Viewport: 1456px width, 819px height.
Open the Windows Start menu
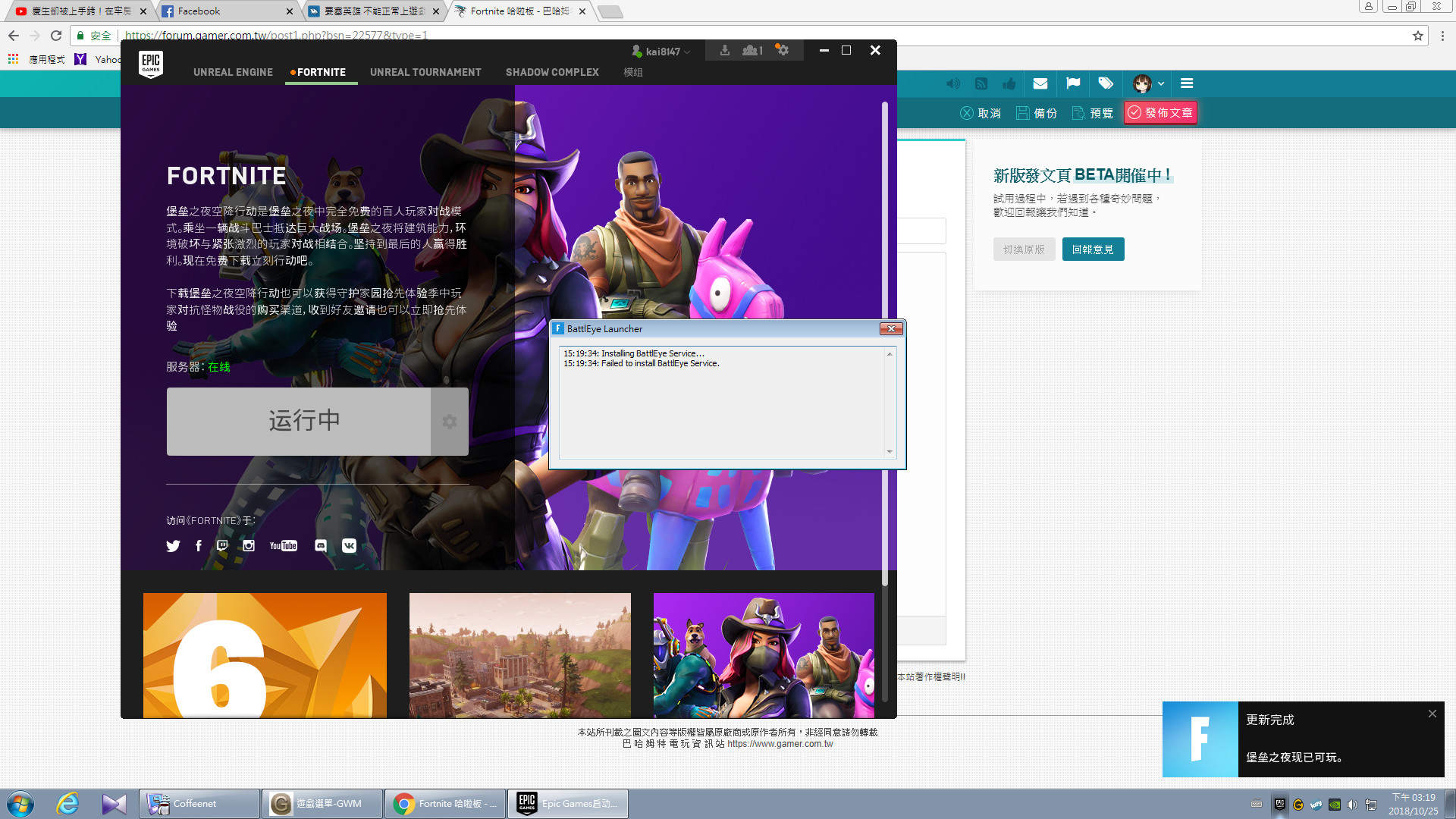pyautogui.click(x=20, y=804)
